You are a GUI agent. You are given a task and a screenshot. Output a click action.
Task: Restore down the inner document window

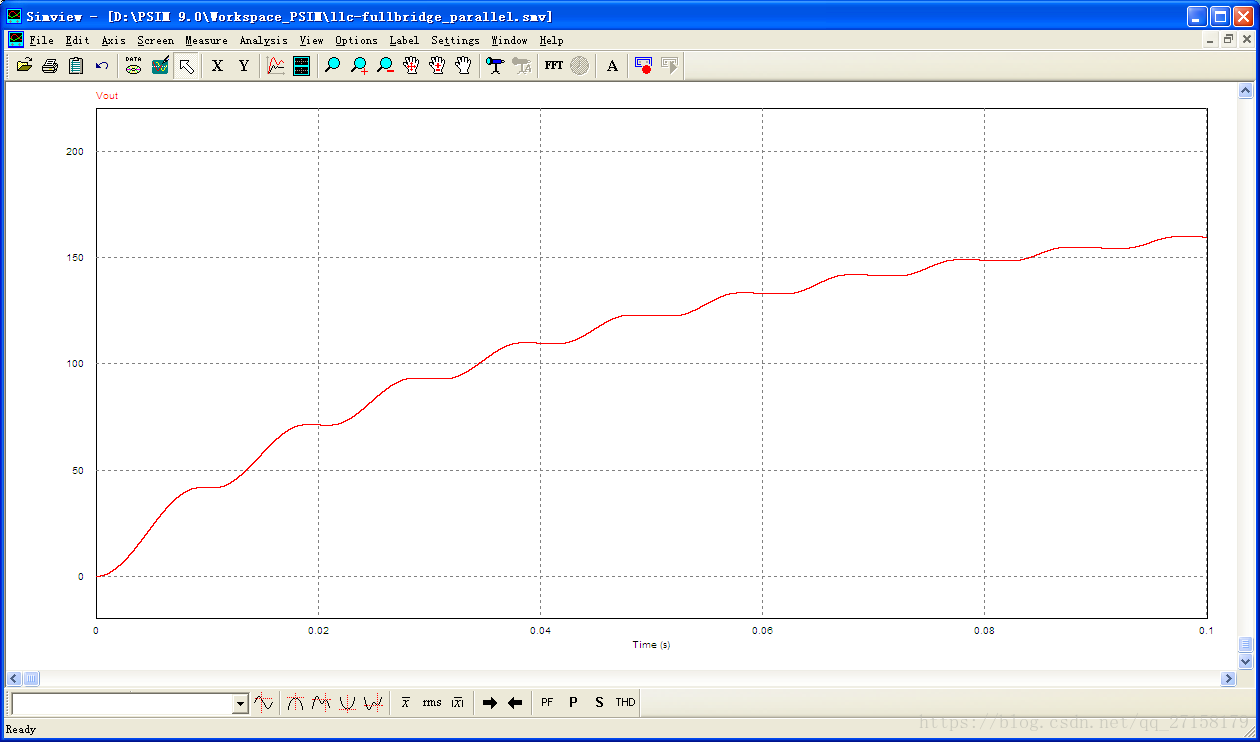(1229, 40)
